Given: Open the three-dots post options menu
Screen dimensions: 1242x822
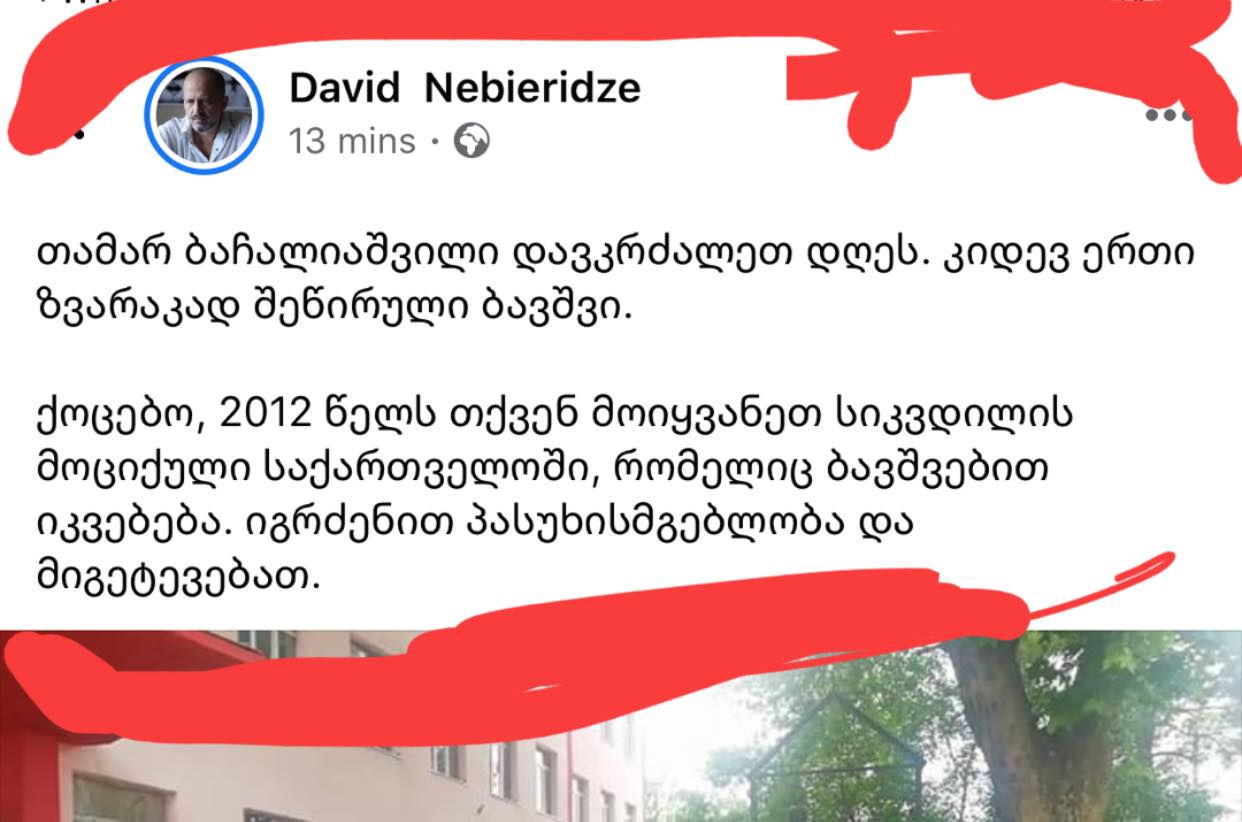Looking at the screenshot, I should (1168, 116).
